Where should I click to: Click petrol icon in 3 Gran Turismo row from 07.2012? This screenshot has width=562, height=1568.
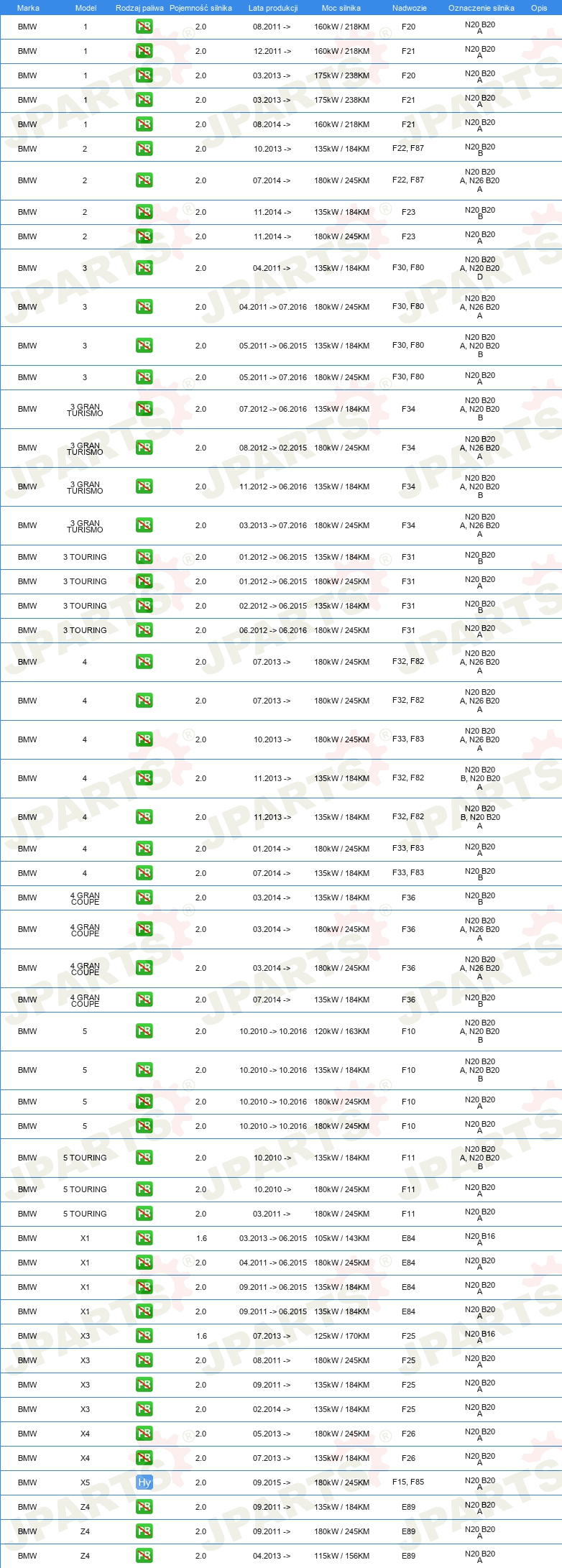click(x=144, y=409)
